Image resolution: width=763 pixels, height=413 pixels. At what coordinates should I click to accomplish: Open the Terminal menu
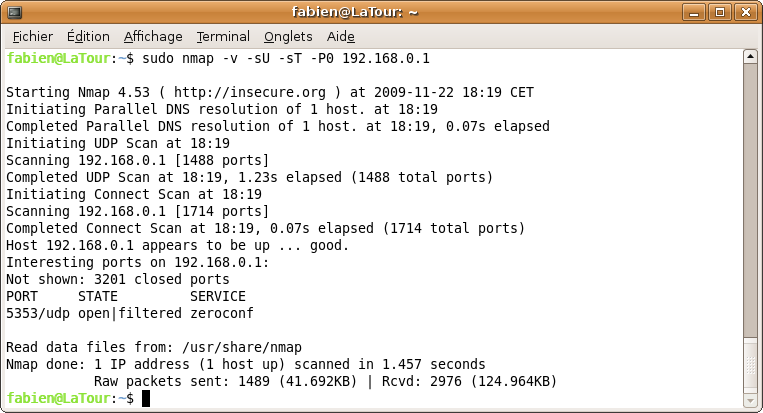pyautogui.click(x=223, y=36)
